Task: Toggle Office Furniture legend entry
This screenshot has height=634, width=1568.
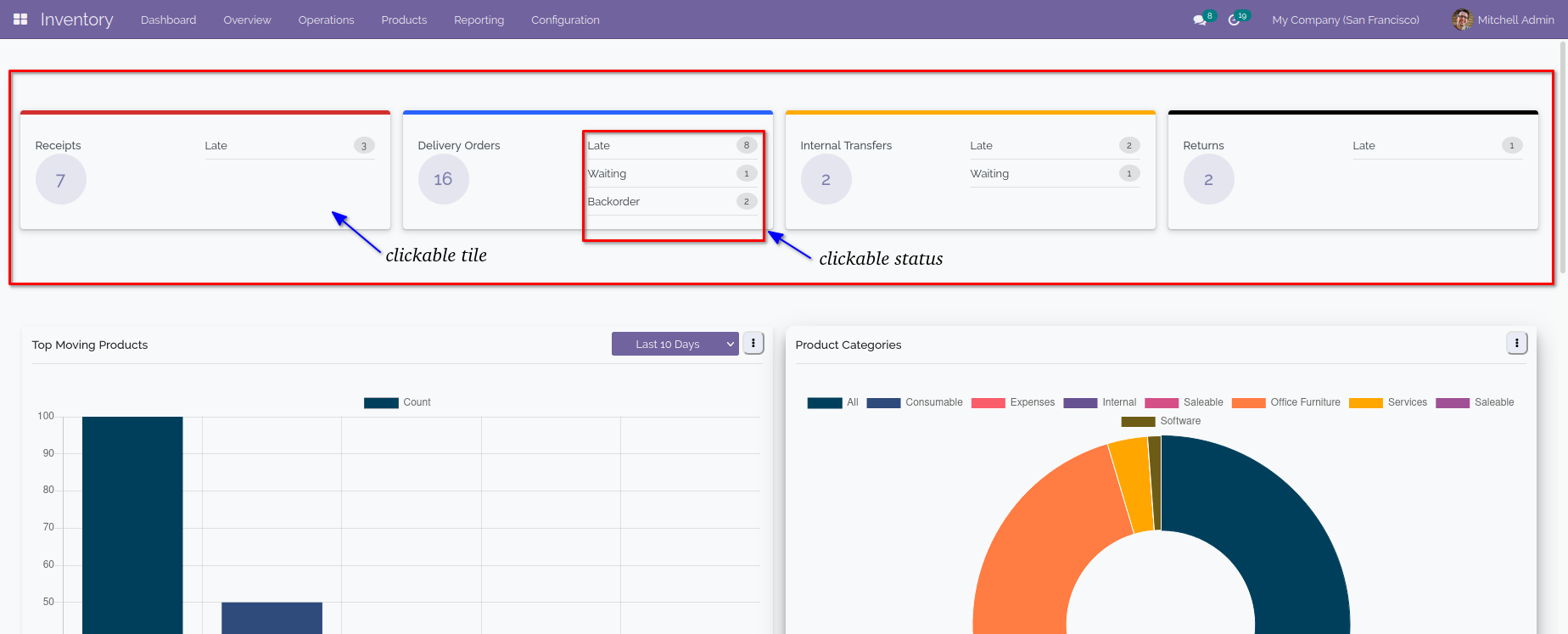Action: coord(1286,402)
